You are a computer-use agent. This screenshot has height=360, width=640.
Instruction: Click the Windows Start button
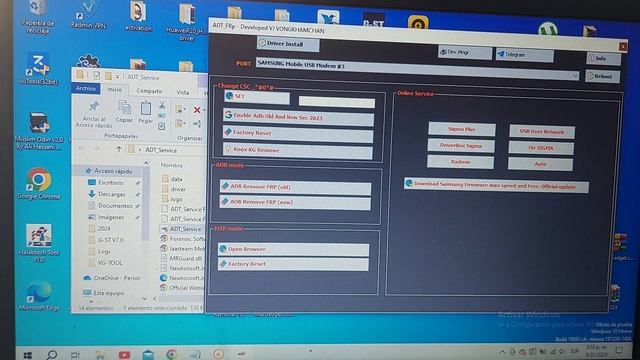[28, 355]
